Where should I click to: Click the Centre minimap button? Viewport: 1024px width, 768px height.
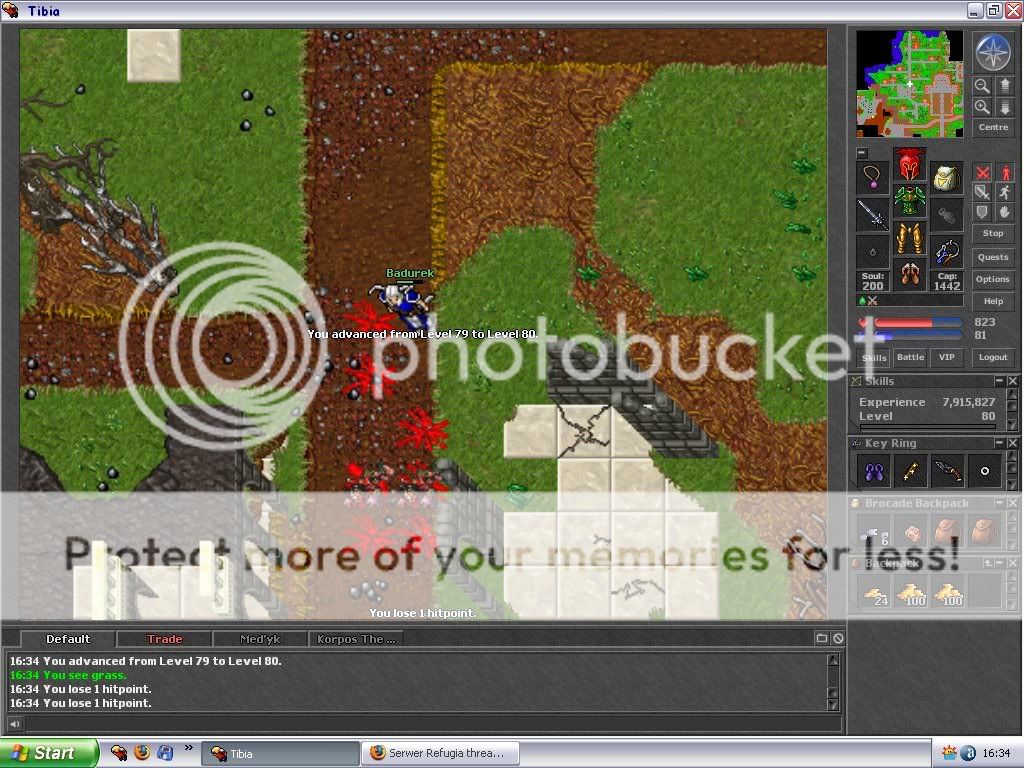(993, 127)
